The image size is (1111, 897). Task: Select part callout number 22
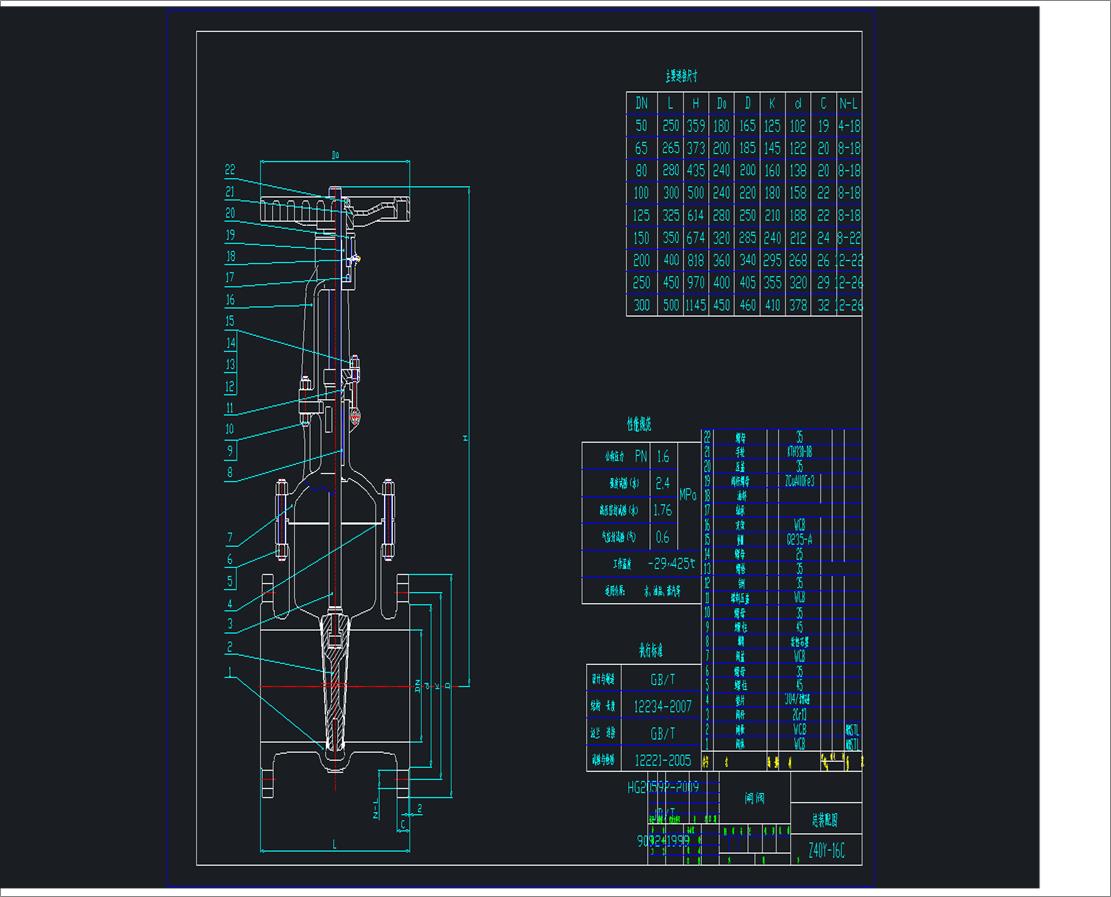[x=229, y=170]
